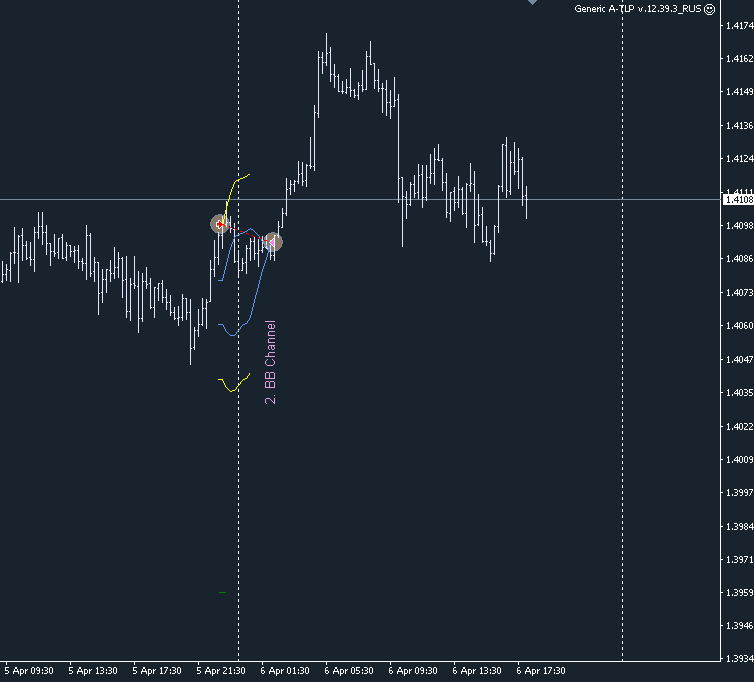Select the red trade entry arrow marker
This screenshot has height=682, width=754.
[x=220, y=224]
